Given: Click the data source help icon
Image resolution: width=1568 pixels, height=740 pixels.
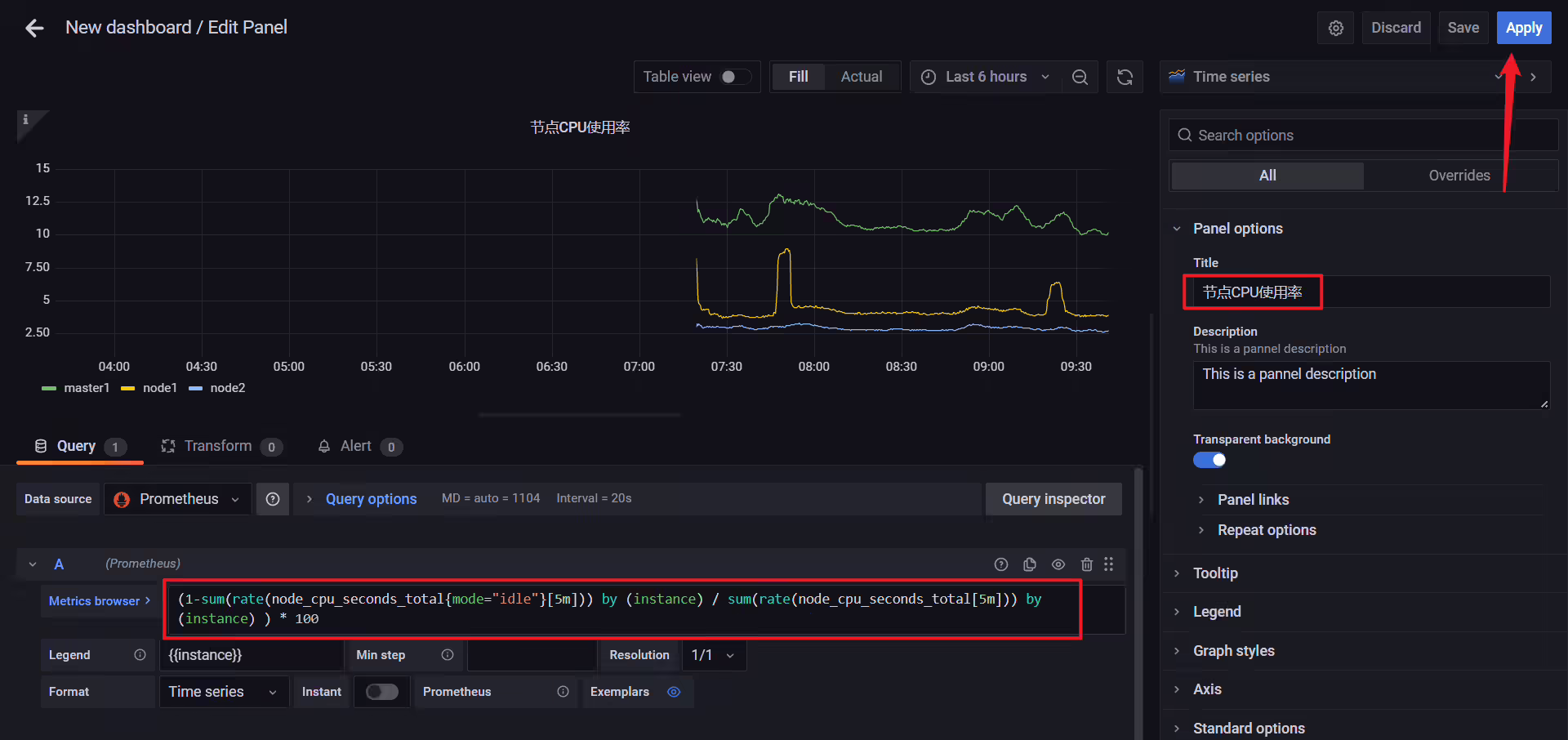Looking at the screenshot, I should tap(273, 499).
